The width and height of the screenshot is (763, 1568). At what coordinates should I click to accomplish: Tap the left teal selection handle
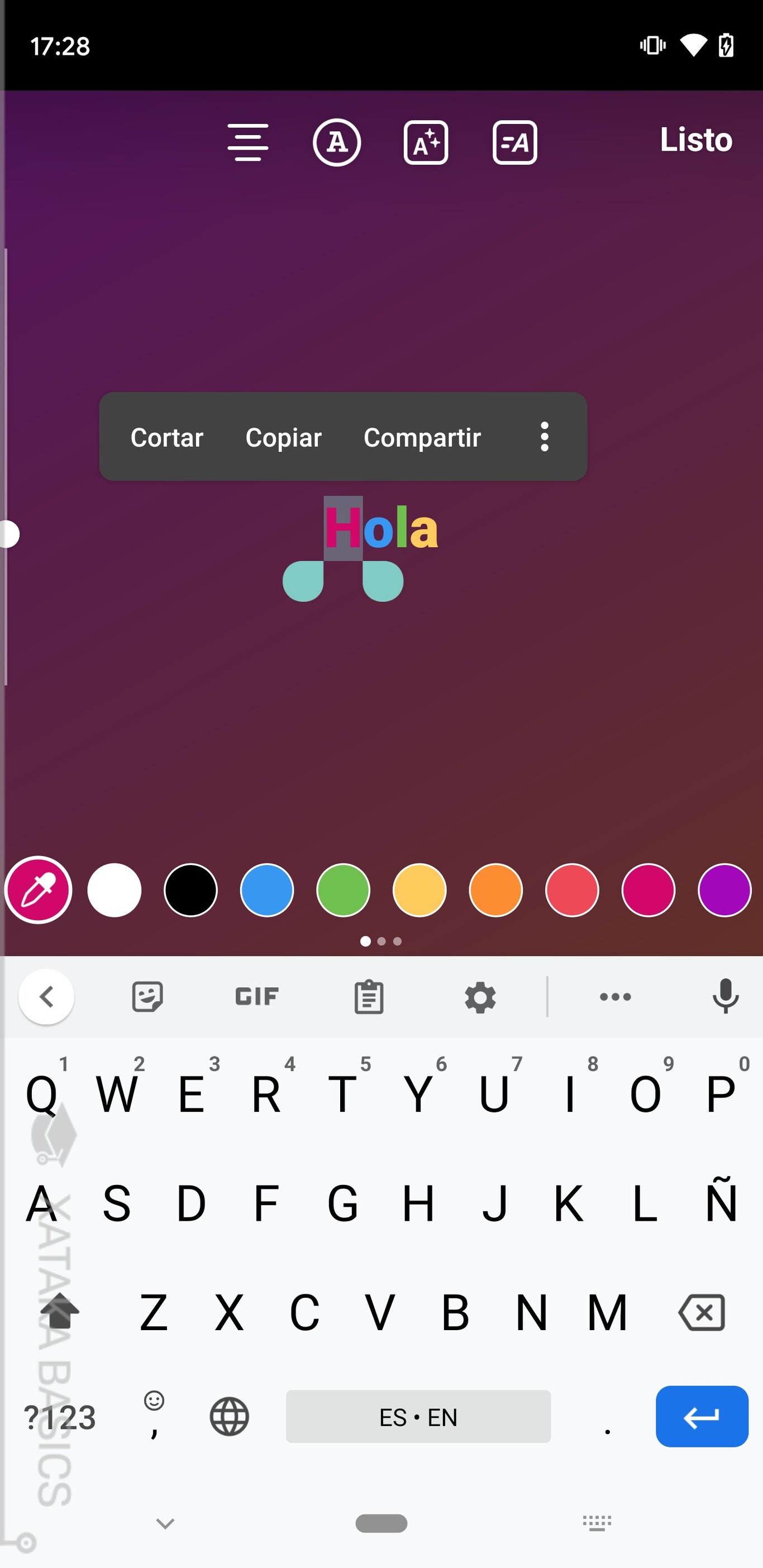(x=303, y=581)
